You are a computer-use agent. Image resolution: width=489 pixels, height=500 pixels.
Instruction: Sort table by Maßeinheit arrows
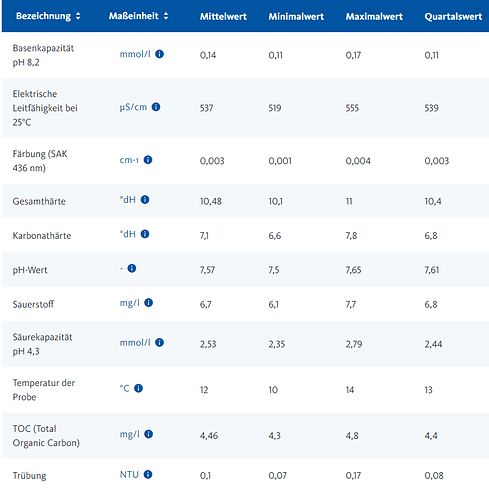pos(166,16)
